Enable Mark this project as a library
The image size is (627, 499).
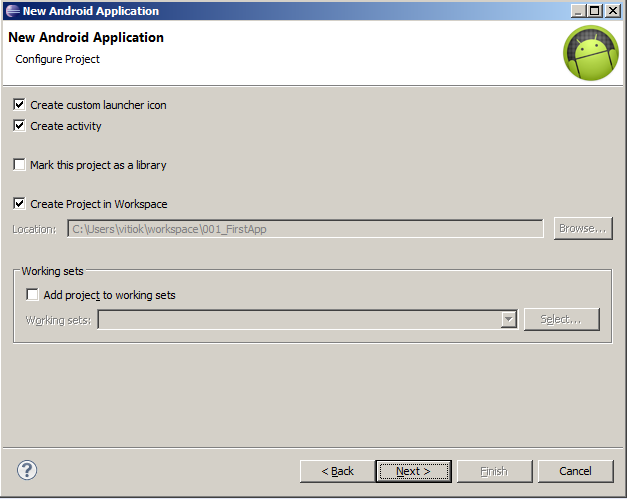coord(19,164)
